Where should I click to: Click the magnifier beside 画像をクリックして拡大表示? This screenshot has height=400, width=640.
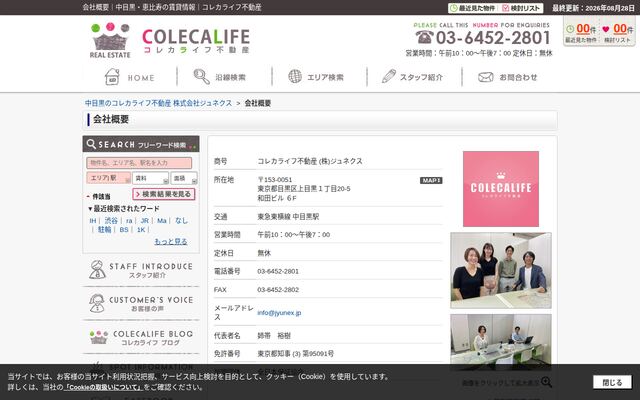(x=546, y=382)
